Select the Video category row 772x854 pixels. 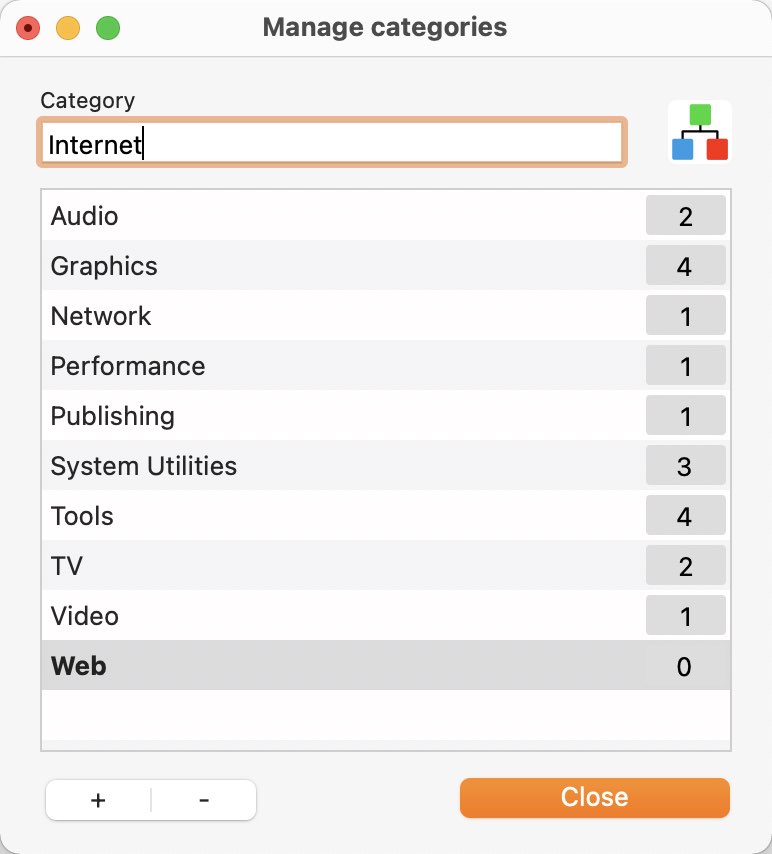tap(386, 616)
